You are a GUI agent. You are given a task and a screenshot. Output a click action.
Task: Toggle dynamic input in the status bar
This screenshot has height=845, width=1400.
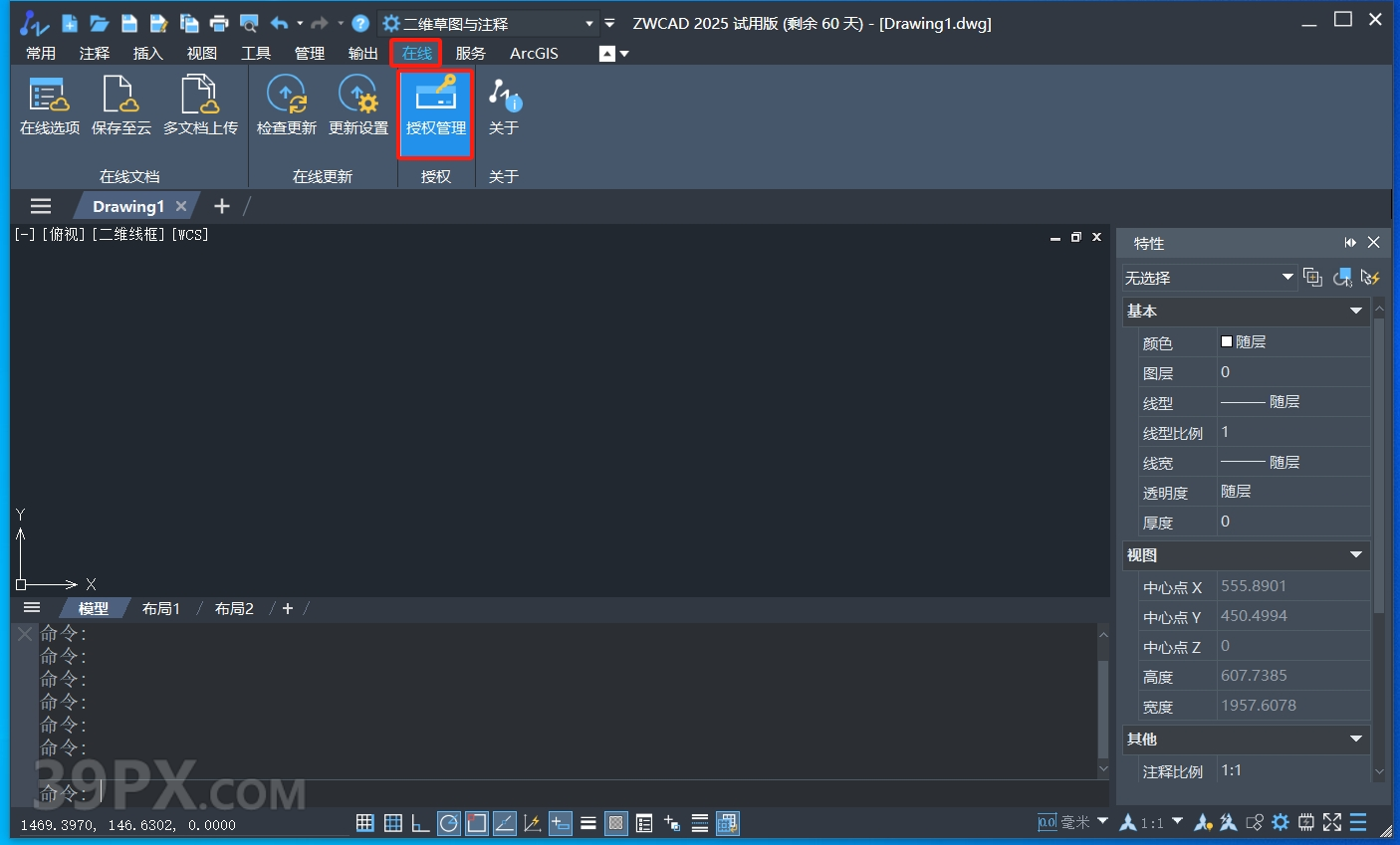(x=561, y=823)
